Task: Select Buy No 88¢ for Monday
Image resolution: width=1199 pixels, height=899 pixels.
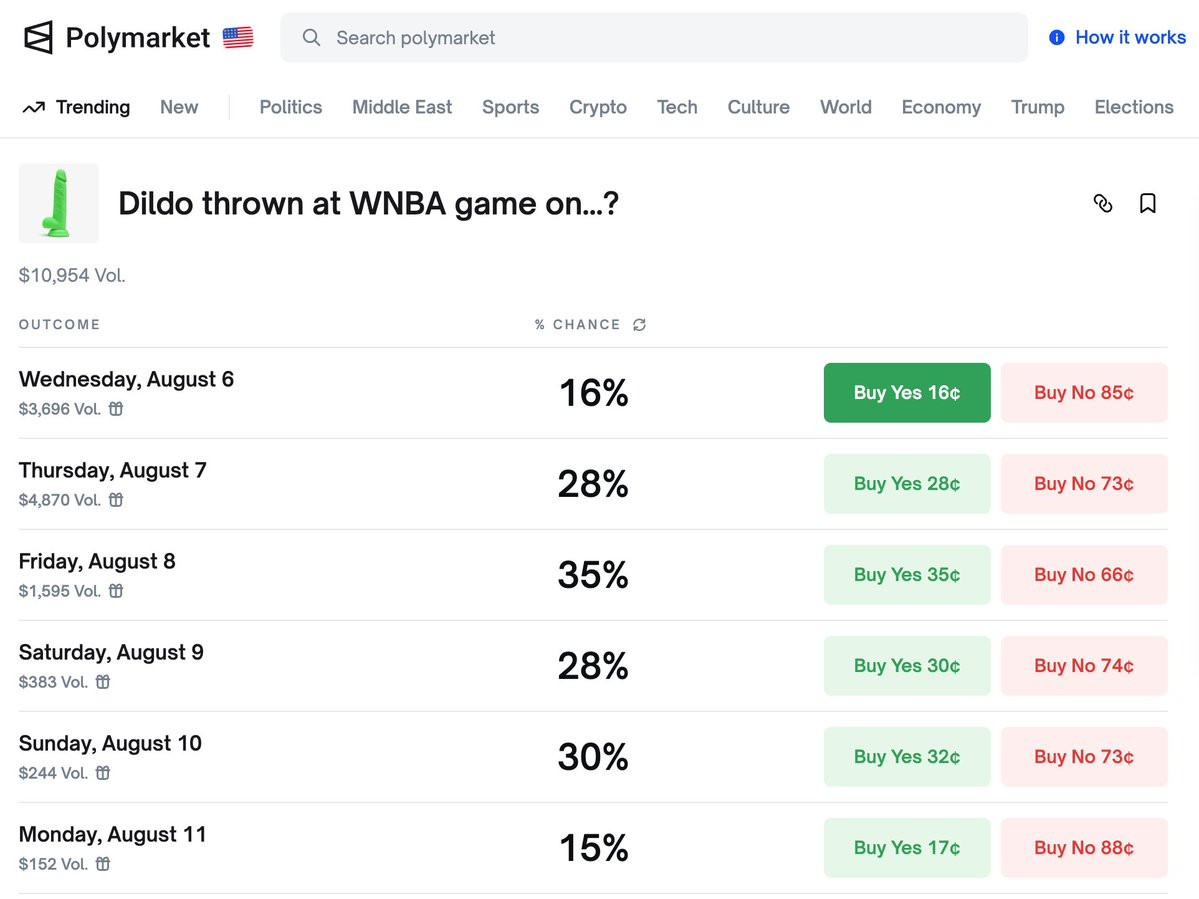Action: (x=1083, y=847)
